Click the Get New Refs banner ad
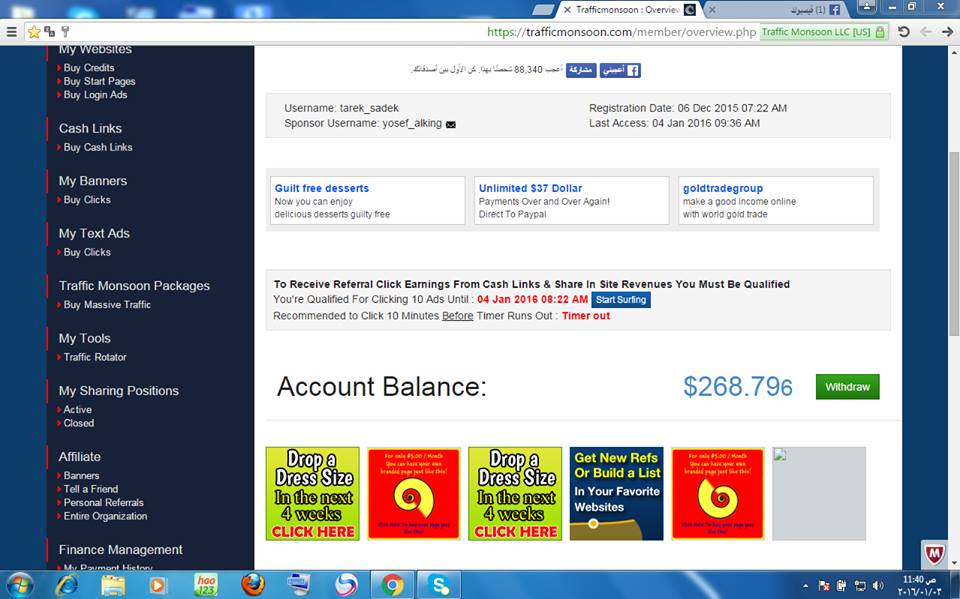 click(x=617, y=494)
